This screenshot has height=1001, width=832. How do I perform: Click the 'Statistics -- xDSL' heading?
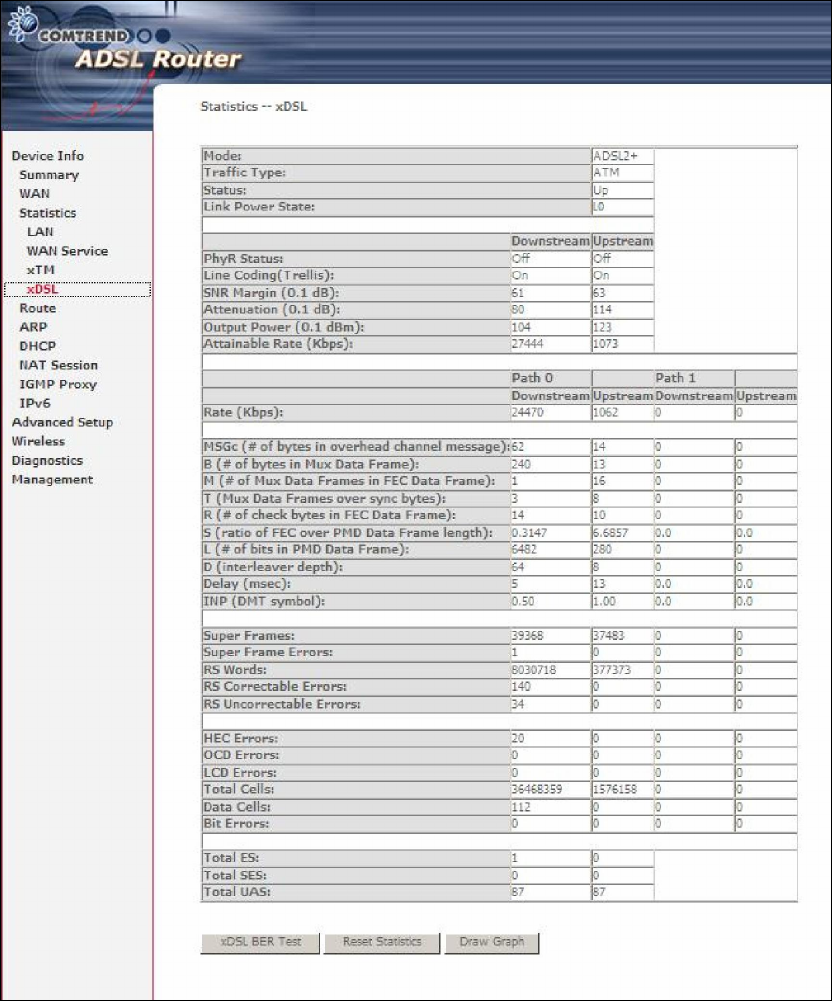click(253, 107)
